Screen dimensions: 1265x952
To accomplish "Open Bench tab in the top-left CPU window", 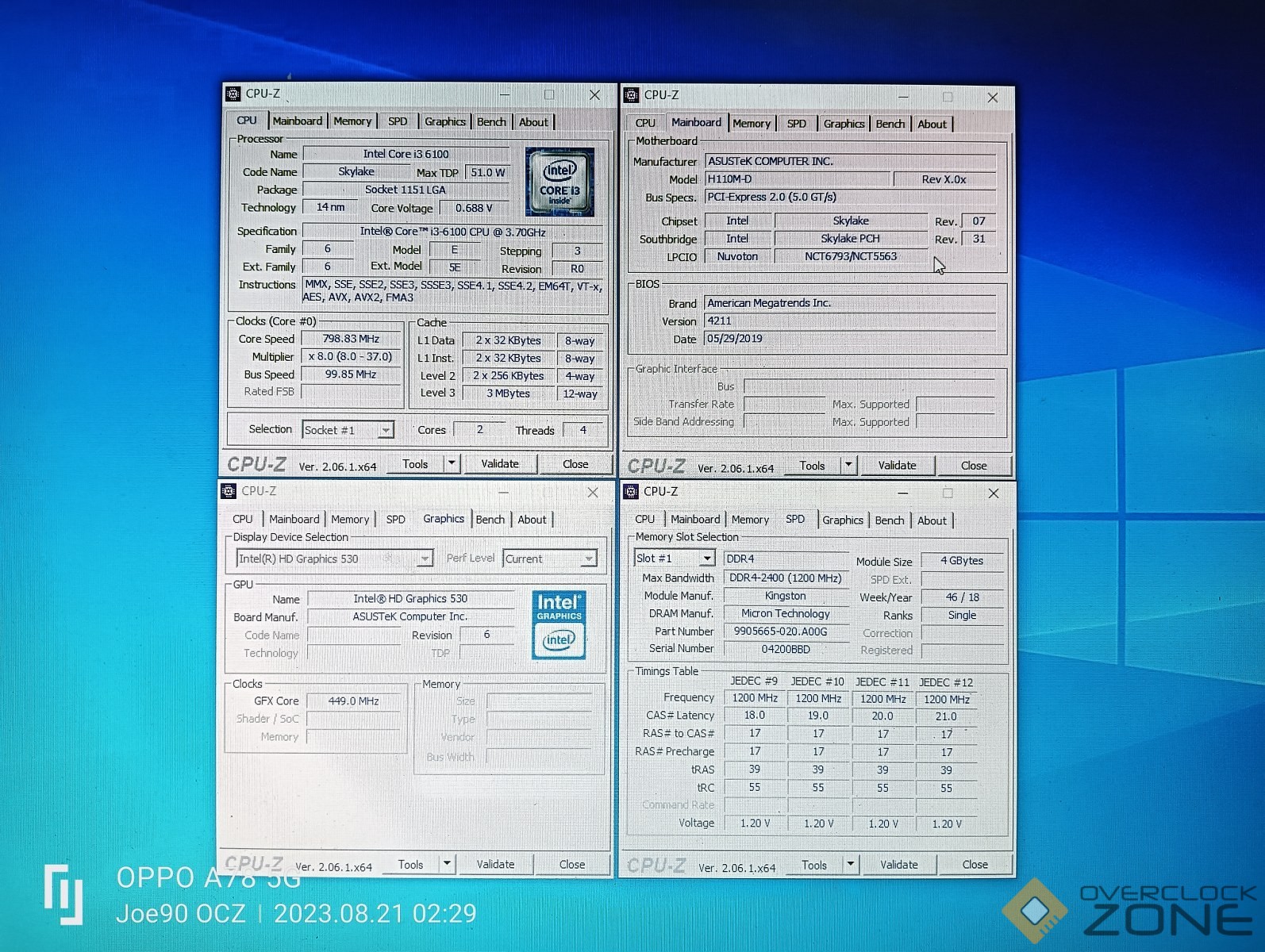I will [491, 121].
